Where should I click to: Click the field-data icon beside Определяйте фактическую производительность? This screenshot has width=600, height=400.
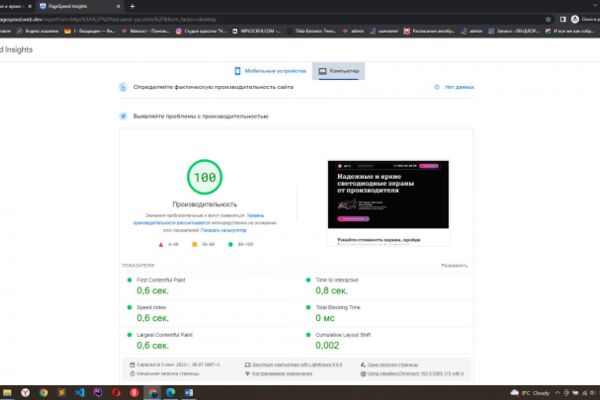[x=123, y=87]
